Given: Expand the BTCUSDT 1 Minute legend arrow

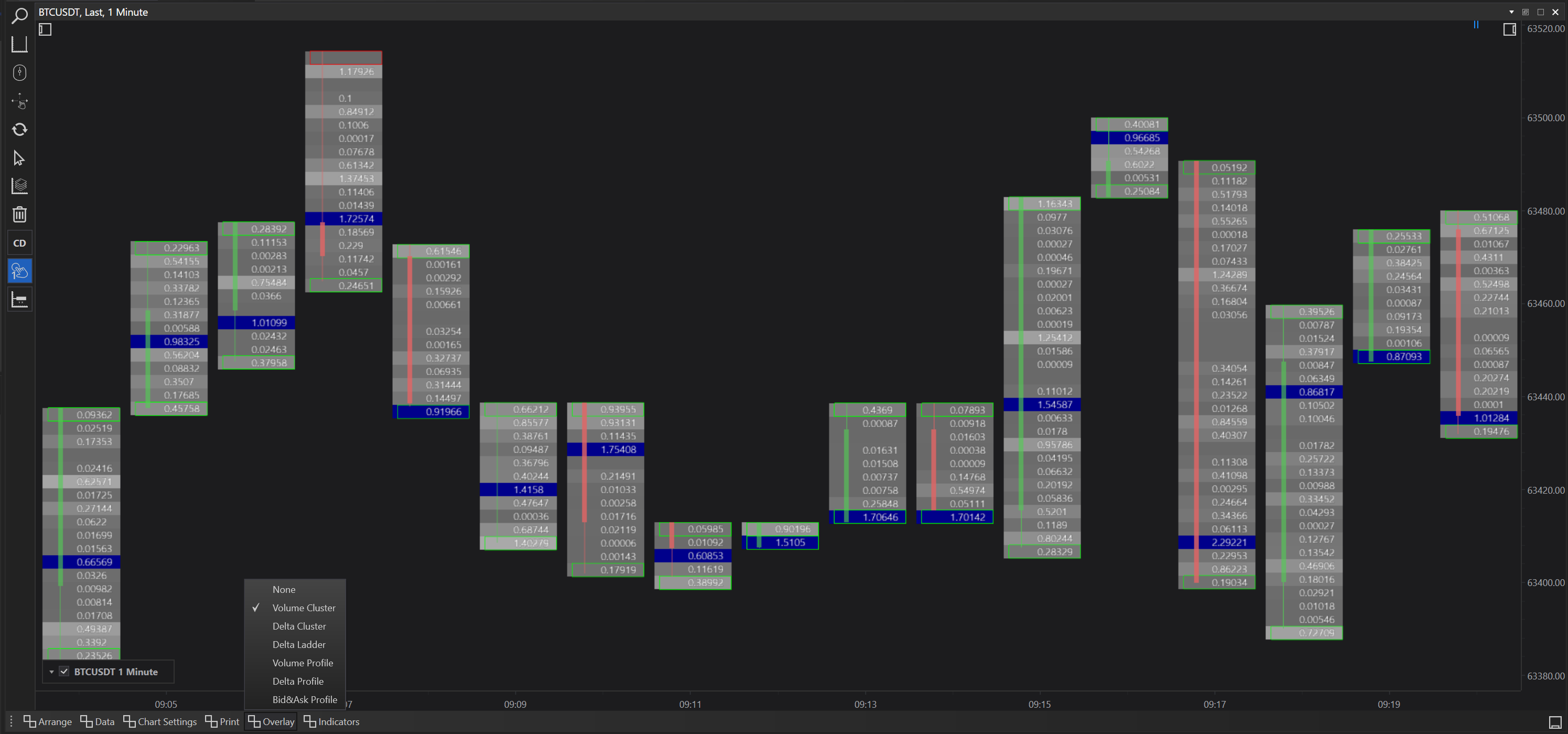Looking at the screenshot, I should point(52,672).
